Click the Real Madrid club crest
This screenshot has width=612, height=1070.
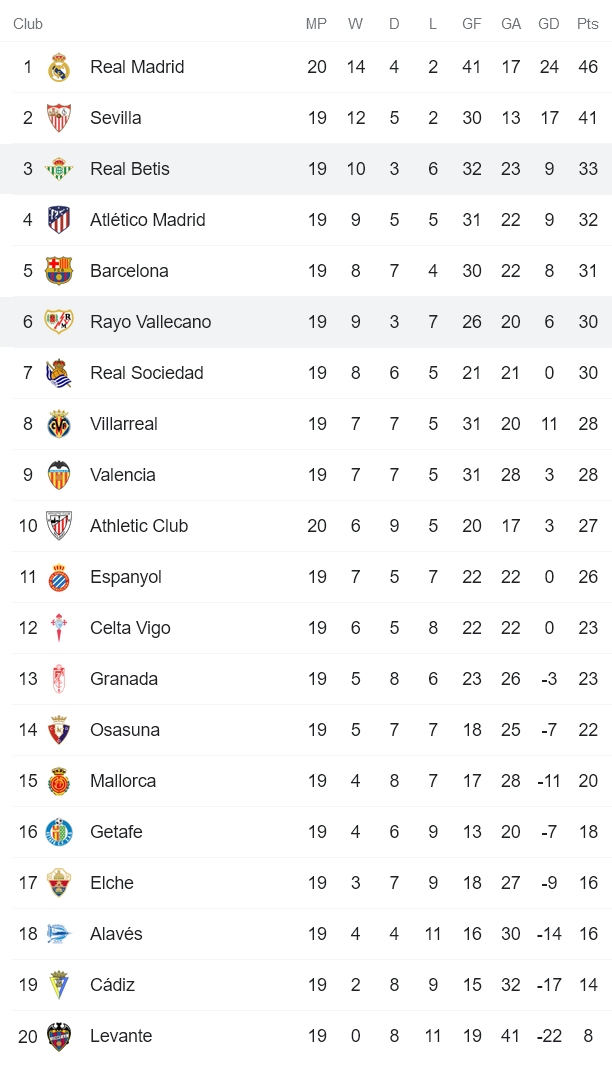click(x=59, y=67)
